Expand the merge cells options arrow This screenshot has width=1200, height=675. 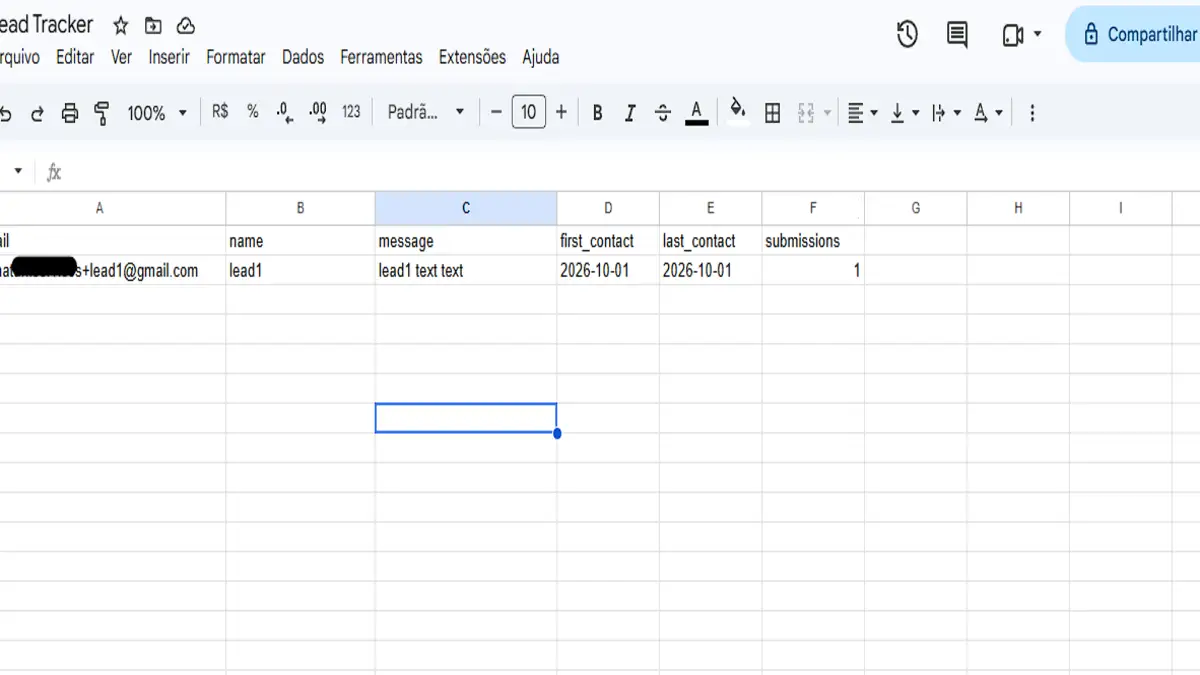[827, 113]
